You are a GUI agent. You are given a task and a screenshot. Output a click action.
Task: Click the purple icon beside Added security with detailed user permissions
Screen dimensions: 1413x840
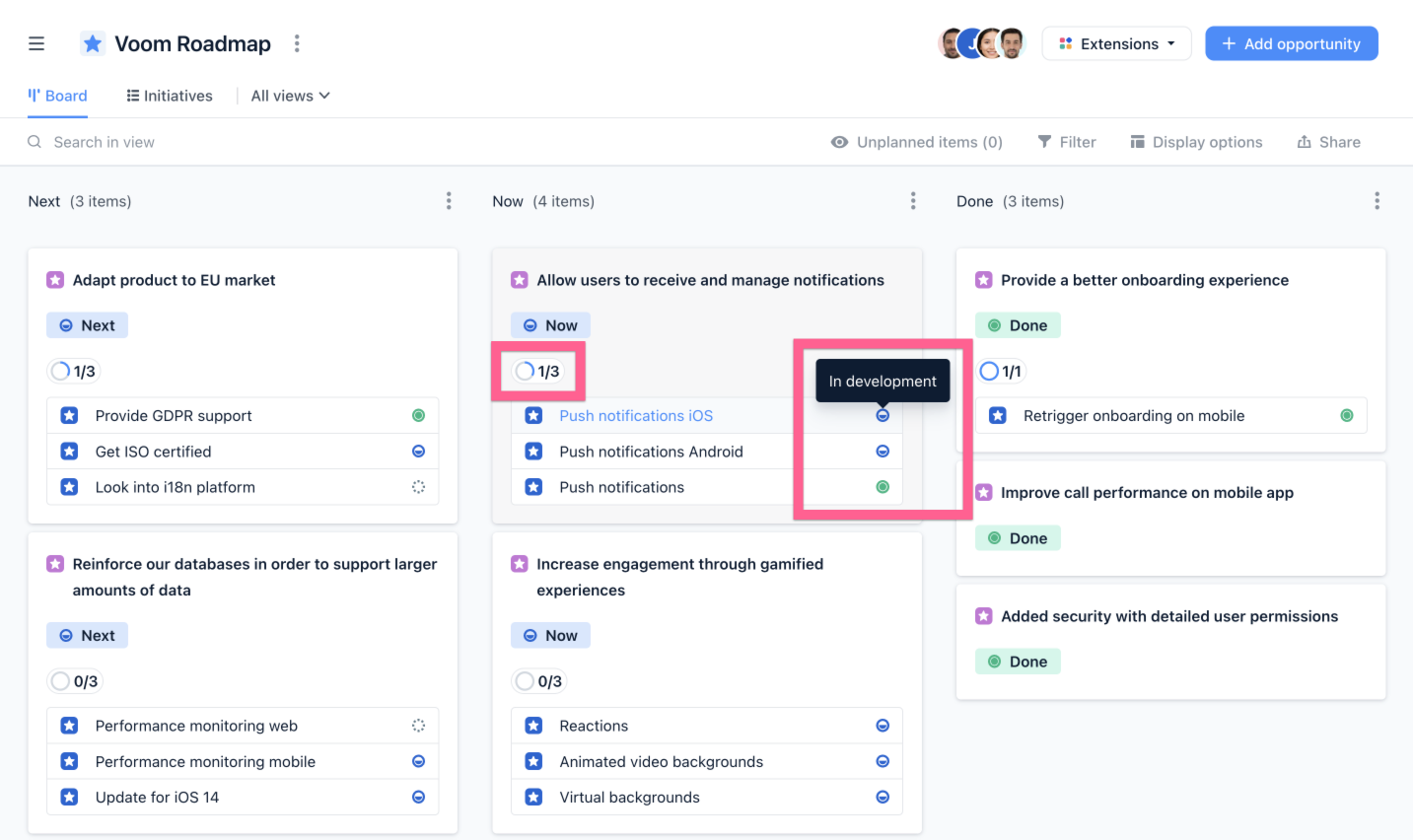pos(983,616)
